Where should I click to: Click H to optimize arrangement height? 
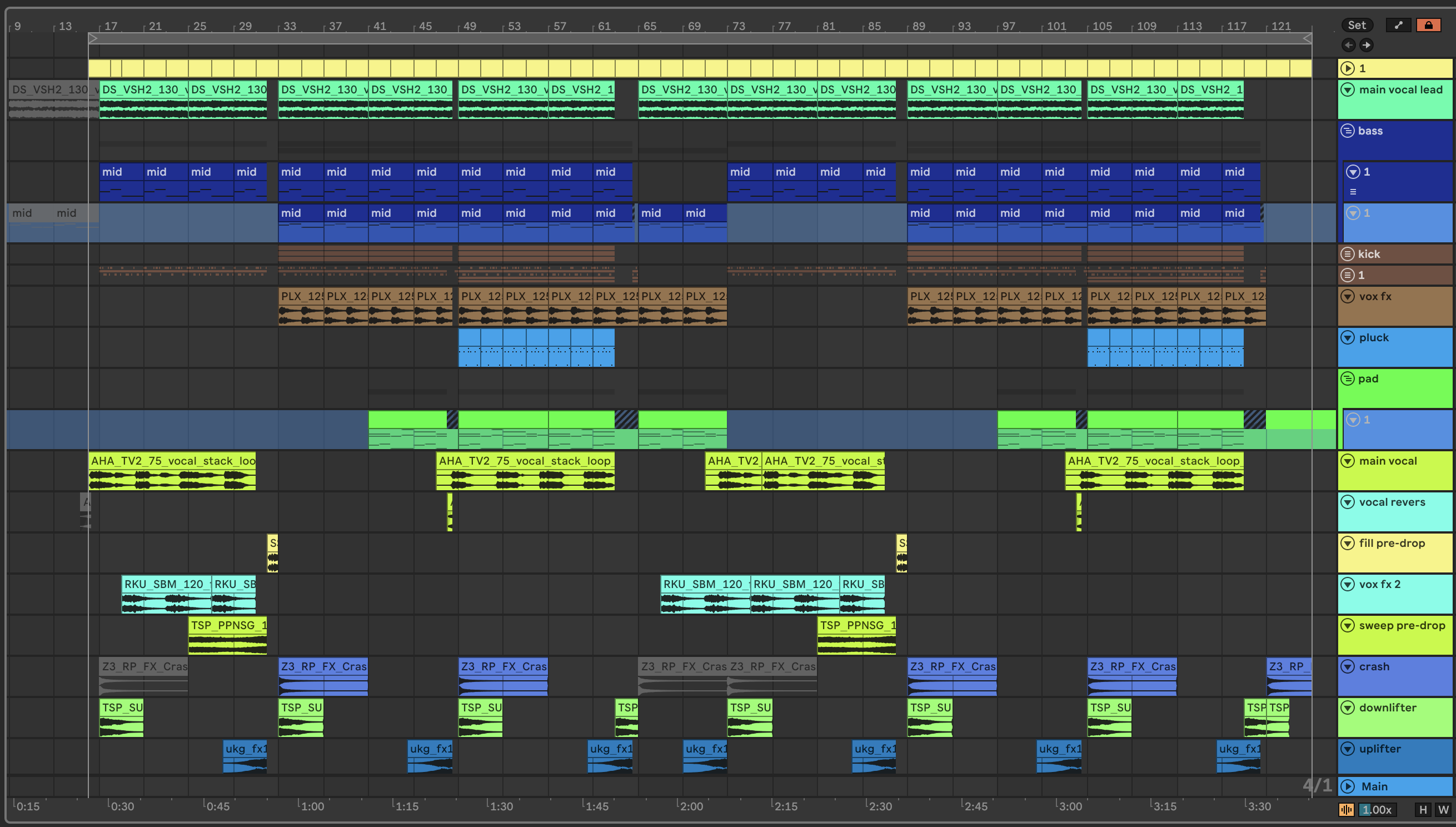[1423, 809]
